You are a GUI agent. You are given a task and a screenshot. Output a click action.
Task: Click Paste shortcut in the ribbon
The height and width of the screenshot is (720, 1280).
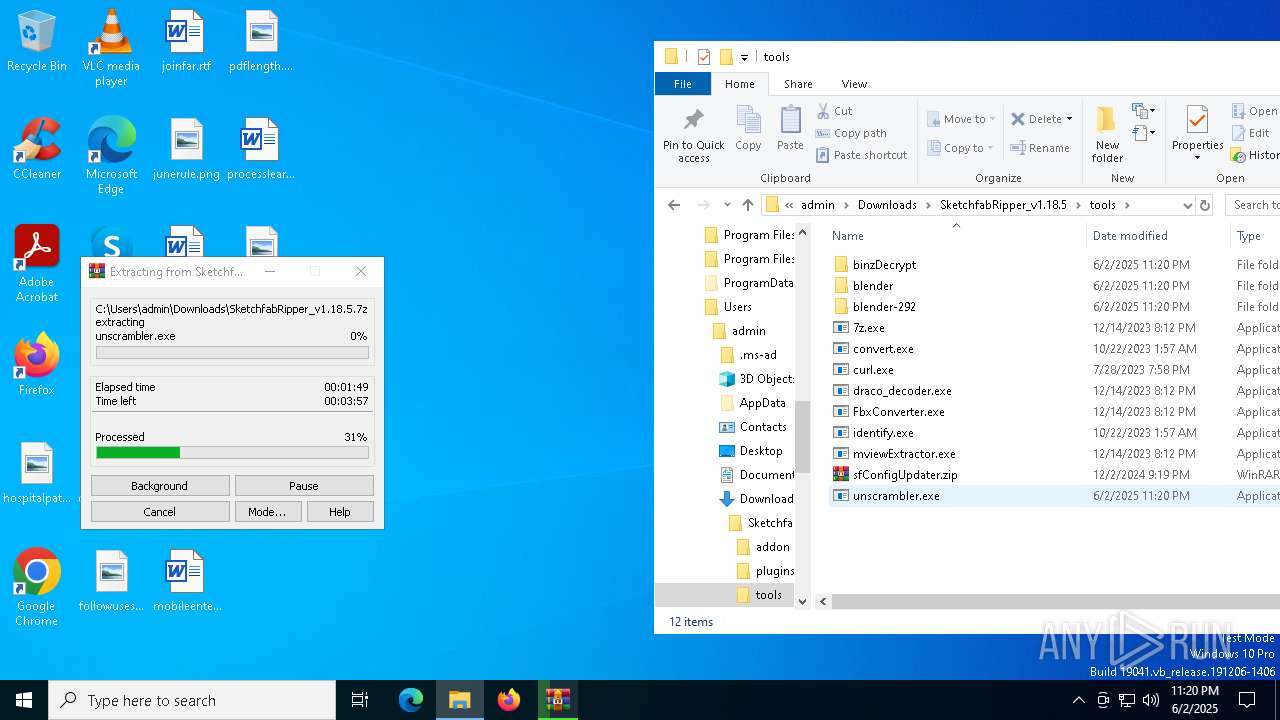click(x=861, y=155)
